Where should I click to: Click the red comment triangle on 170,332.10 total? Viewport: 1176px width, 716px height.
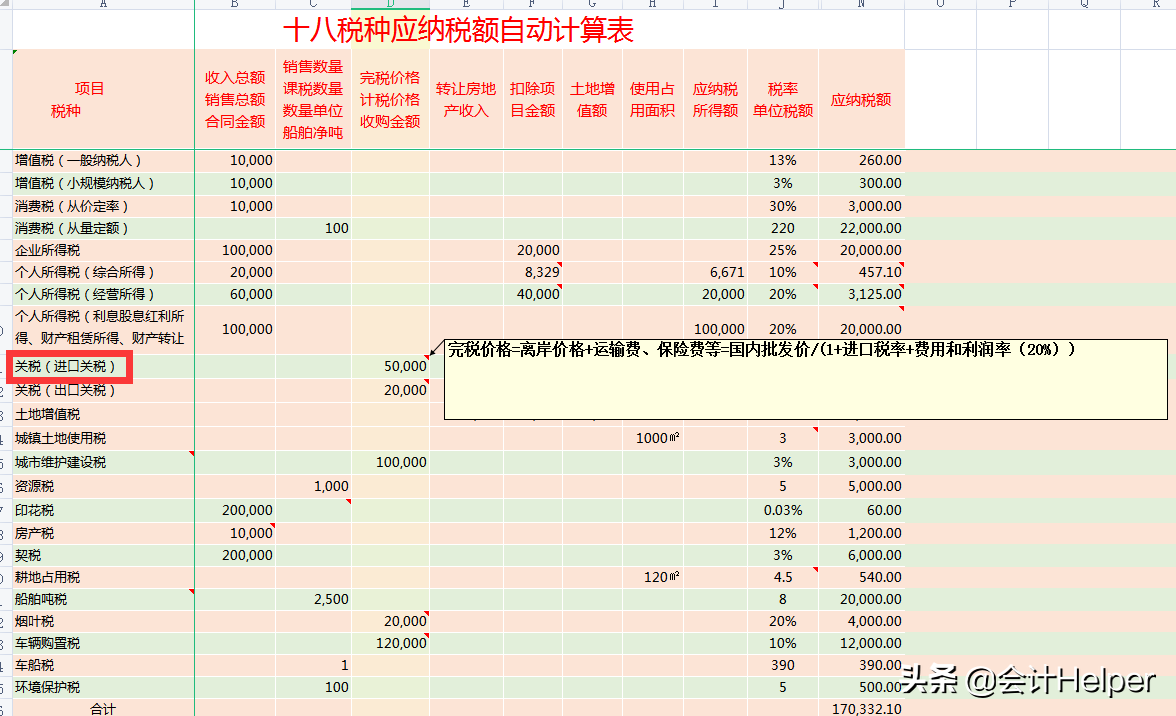pos(901,702)
